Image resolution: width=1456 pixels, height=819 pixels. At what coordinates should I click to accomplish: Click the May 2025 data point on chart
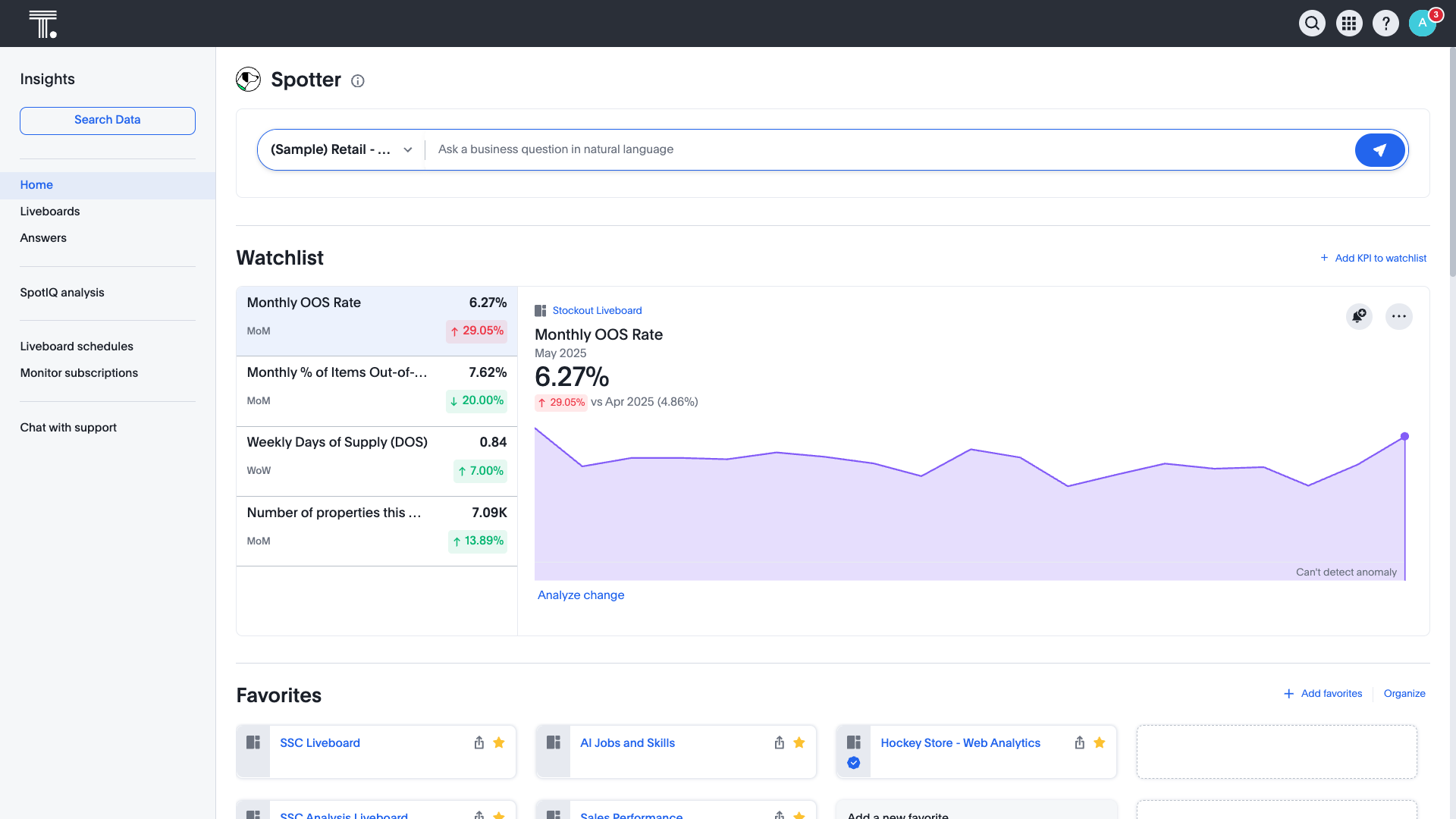[x=1404, y=437]
